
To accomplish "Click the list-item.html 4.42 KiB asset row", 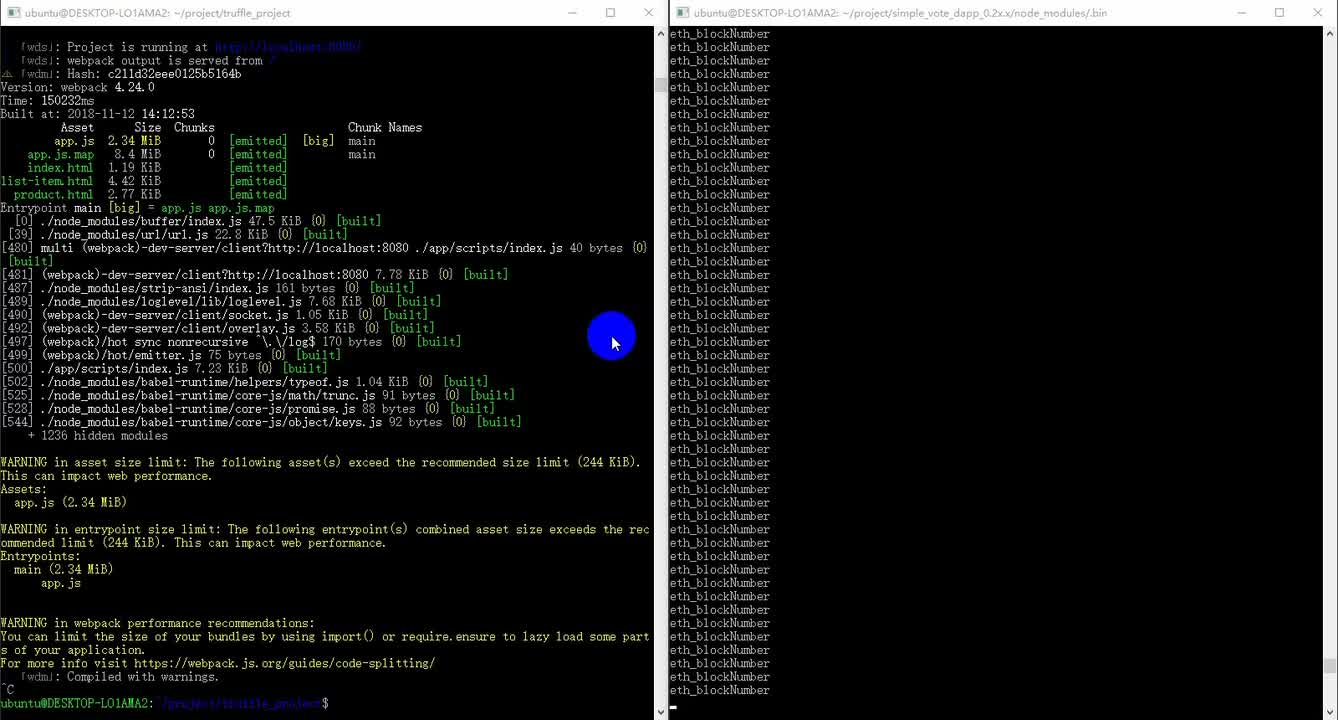I will (x=144, y=181).
